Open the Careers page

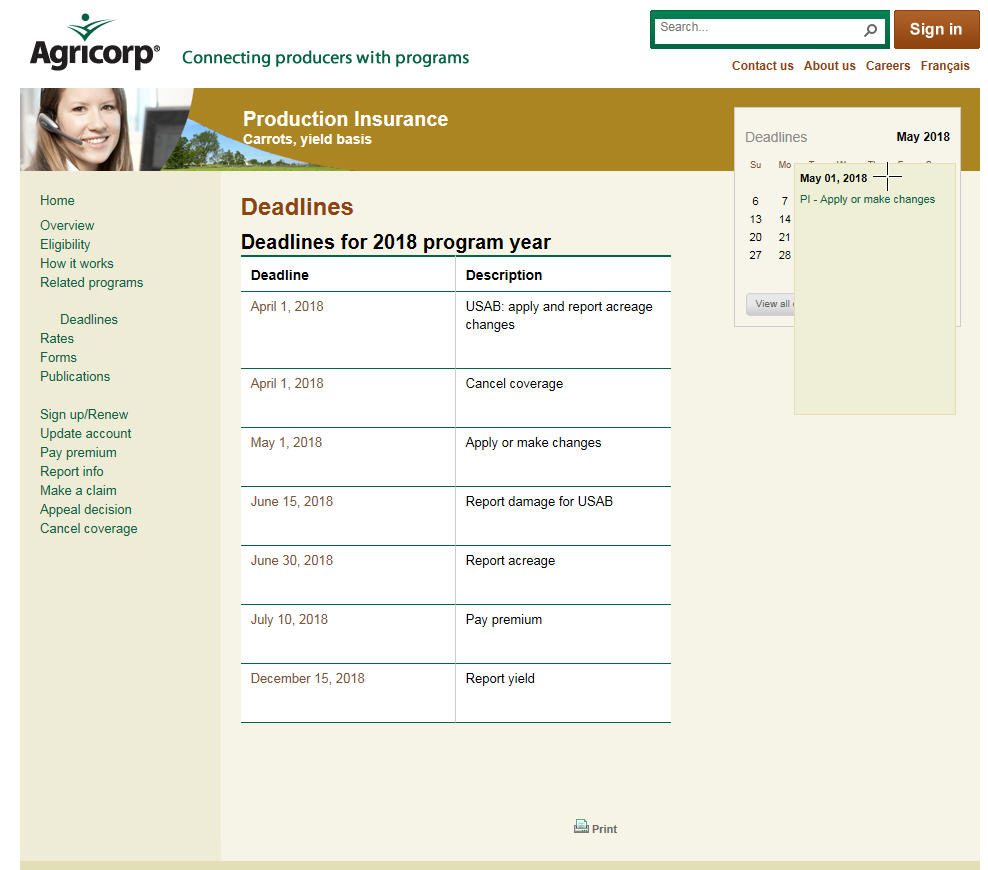[888, 65]
